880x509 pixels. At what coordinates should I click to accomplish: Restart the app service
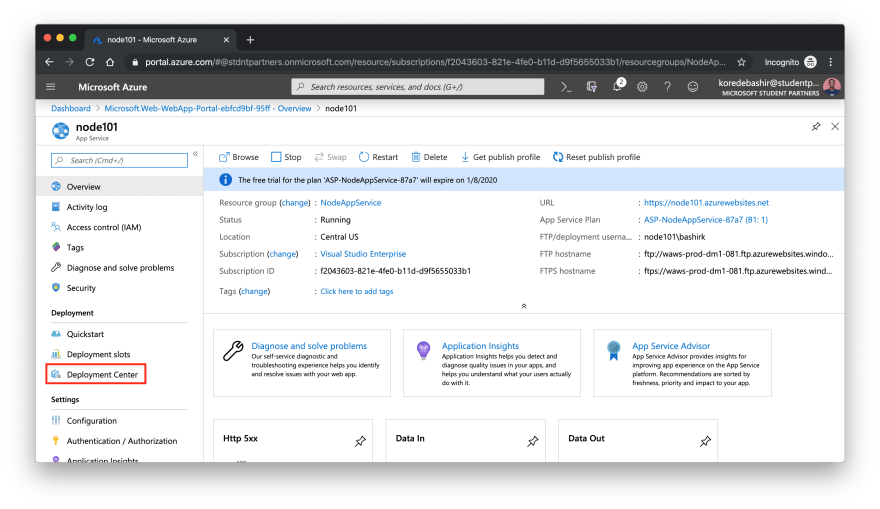(378, 157)
